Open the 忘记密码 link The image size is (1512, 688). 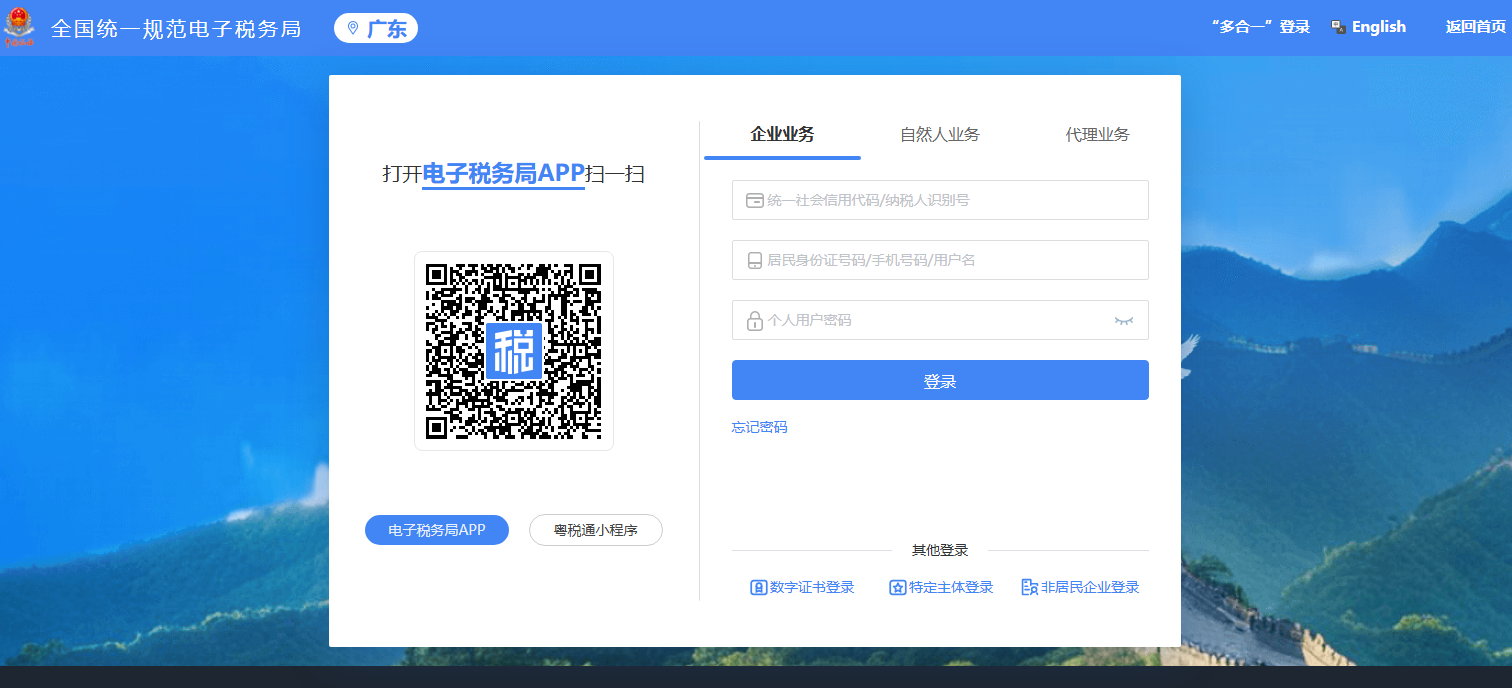click(759, 427)
